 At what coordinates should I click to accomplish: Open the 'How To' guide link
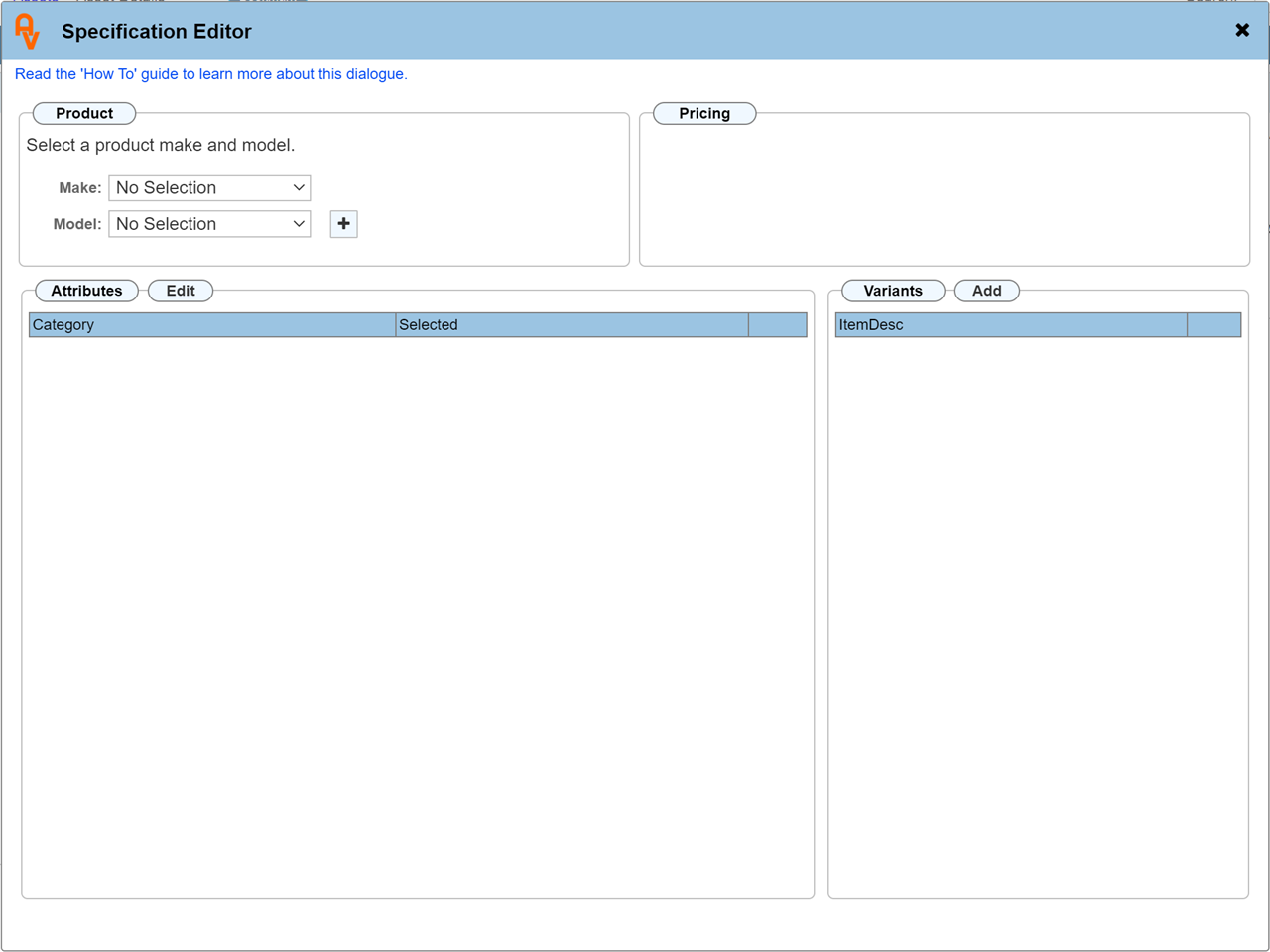tap(210, 74)
